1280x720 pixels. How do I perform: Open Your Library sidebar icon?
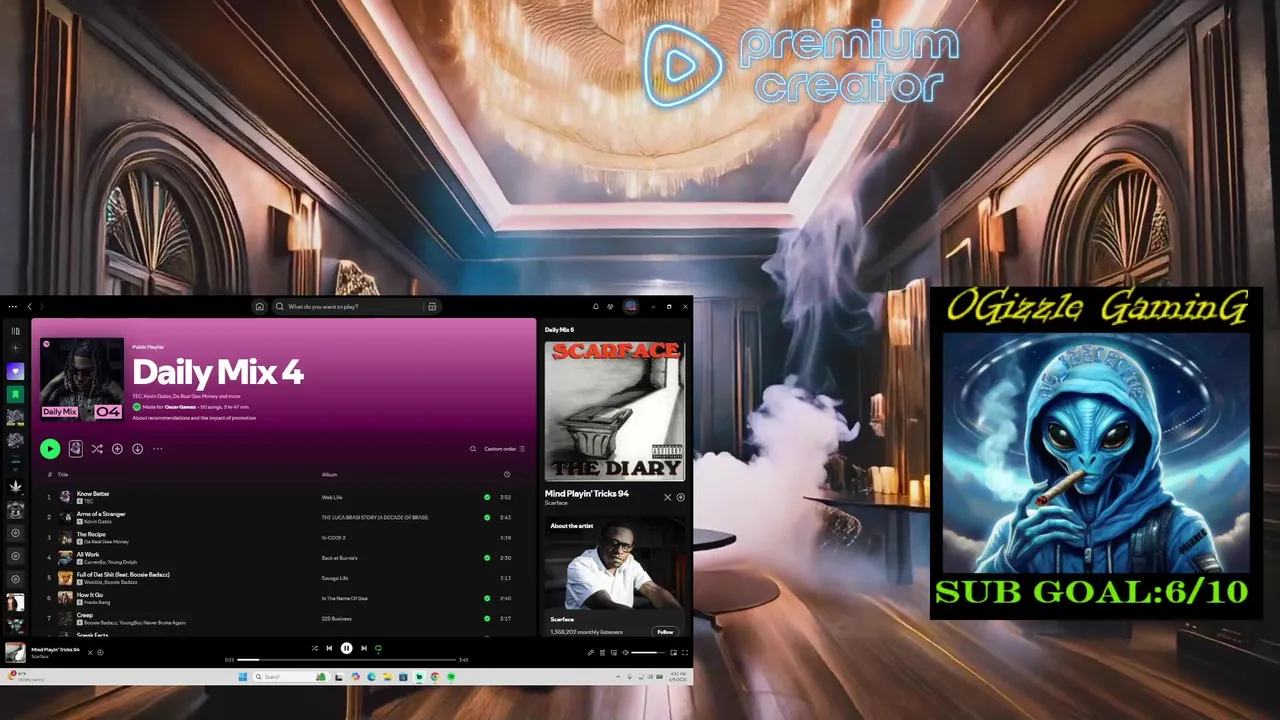pos(15,331)
